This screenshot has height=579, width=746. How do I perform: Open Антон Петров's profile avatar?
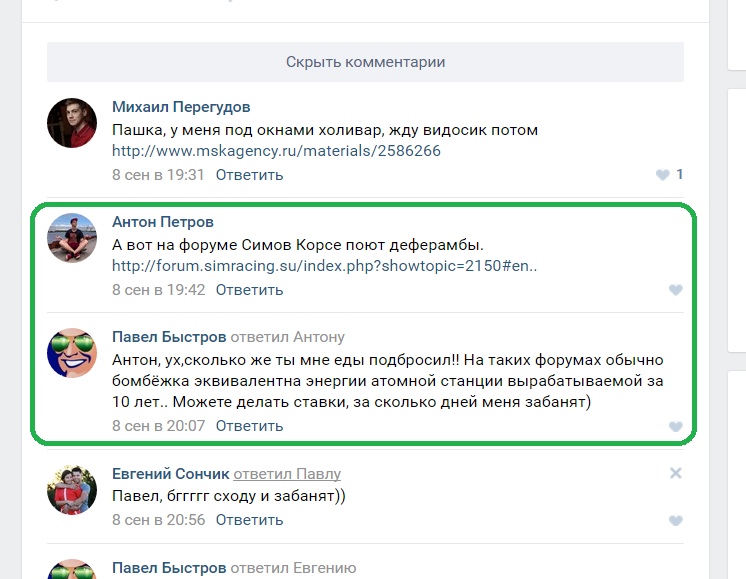[72, 238]
